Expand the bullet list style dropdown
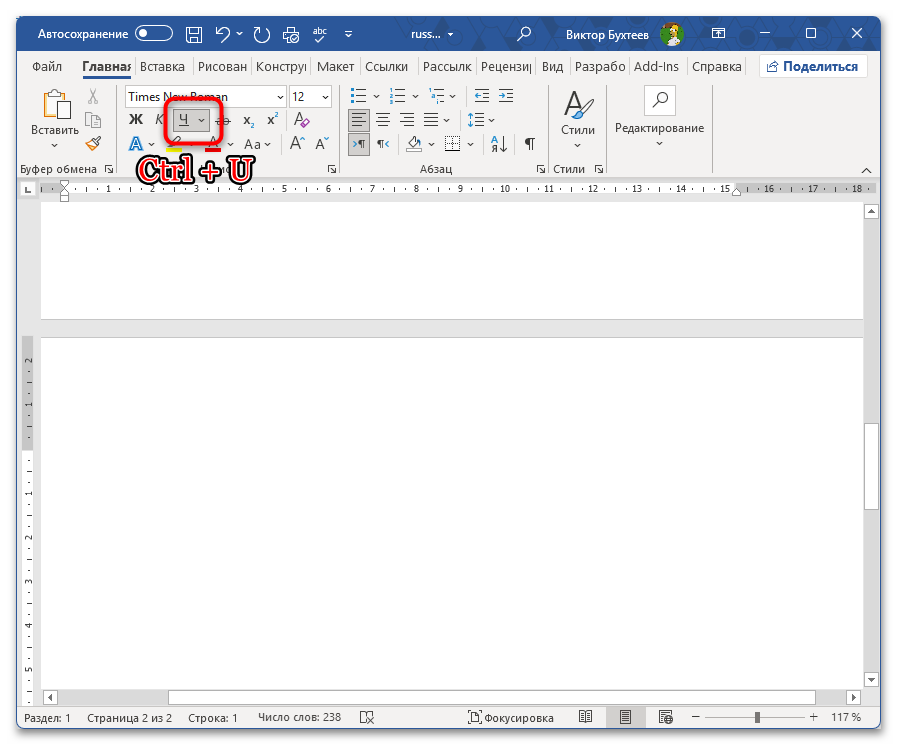Viewport: 897px width, 745px height. [376, 96]
